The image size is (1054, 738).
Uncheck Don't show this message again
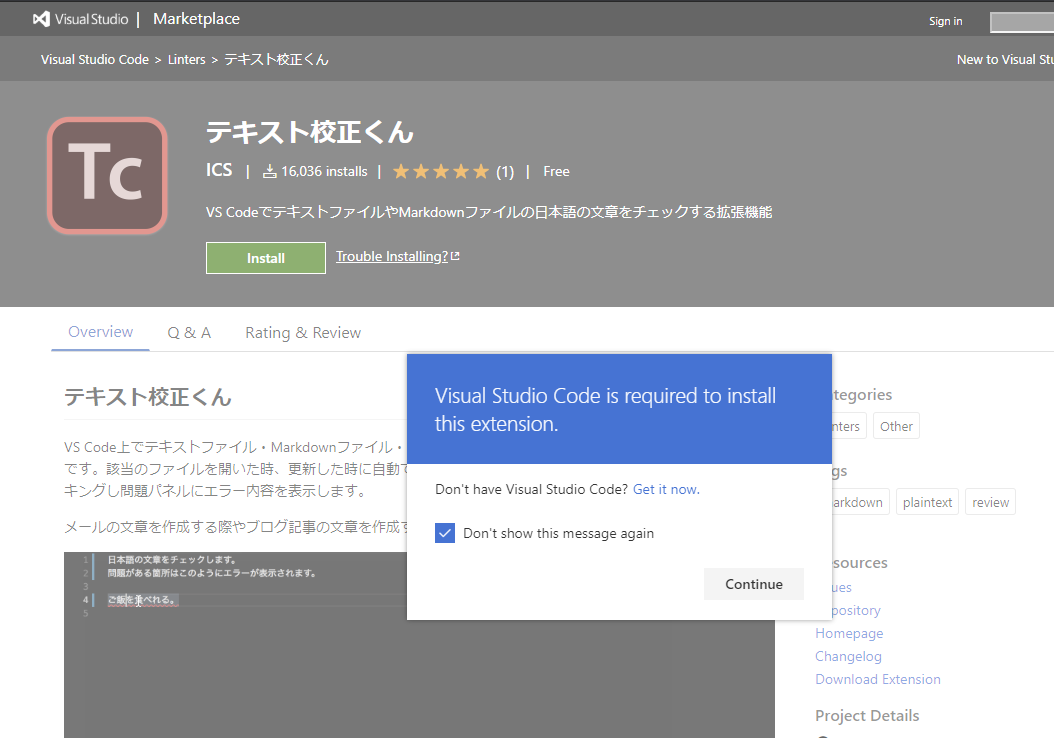coord(445,533)
